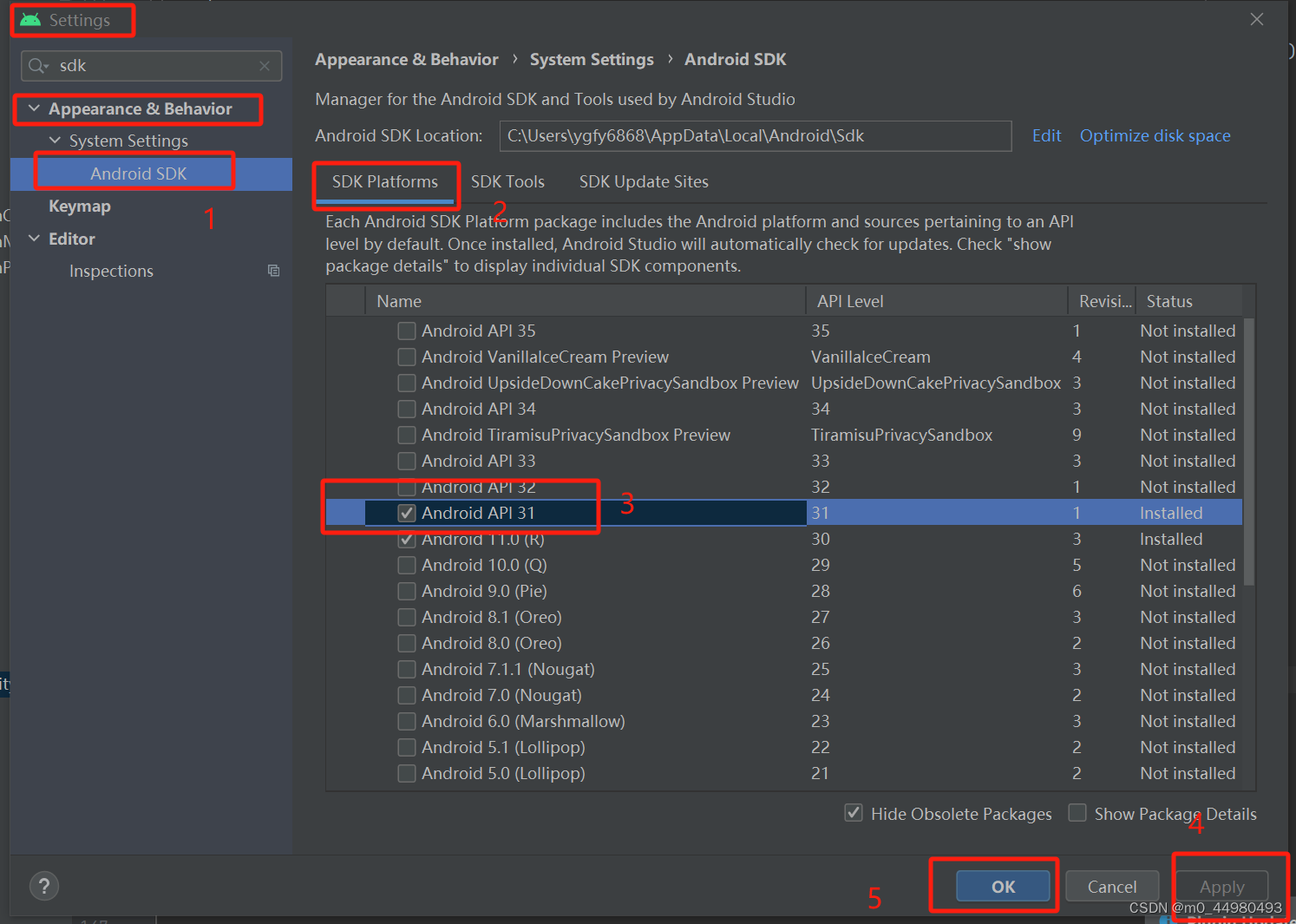This screenshot has width=1296, height=924.
Task: Click the API level 29 cell
Action: click(821, 565)
